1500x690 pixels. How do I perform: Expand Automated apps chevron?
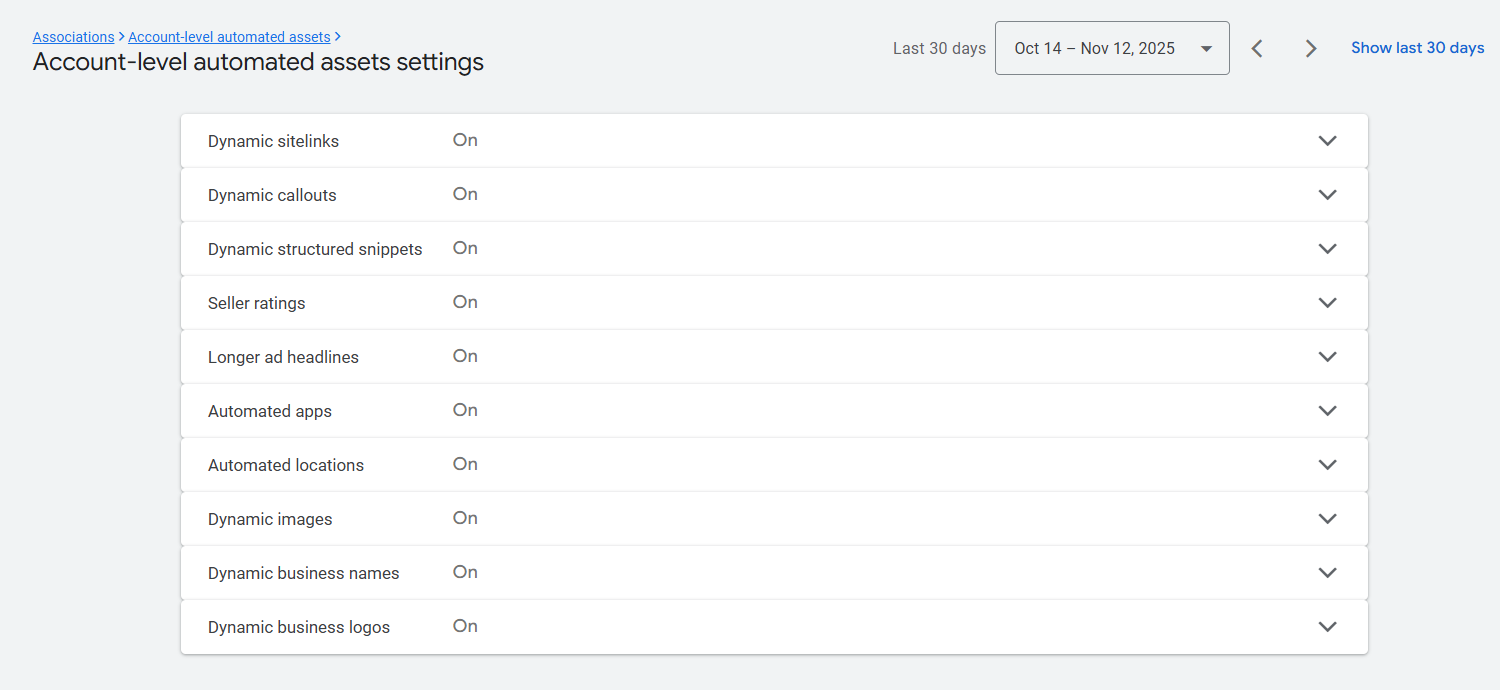(x=1327, y=411)
